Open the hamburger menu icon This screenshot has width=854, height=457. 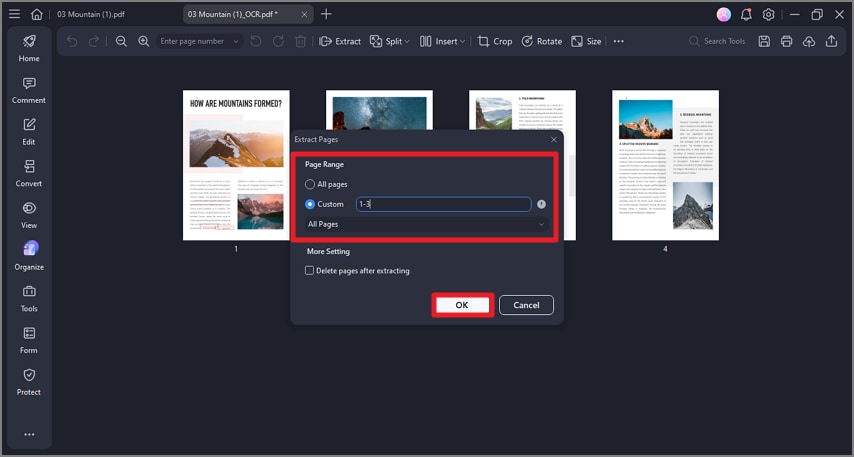coord(15,14)
